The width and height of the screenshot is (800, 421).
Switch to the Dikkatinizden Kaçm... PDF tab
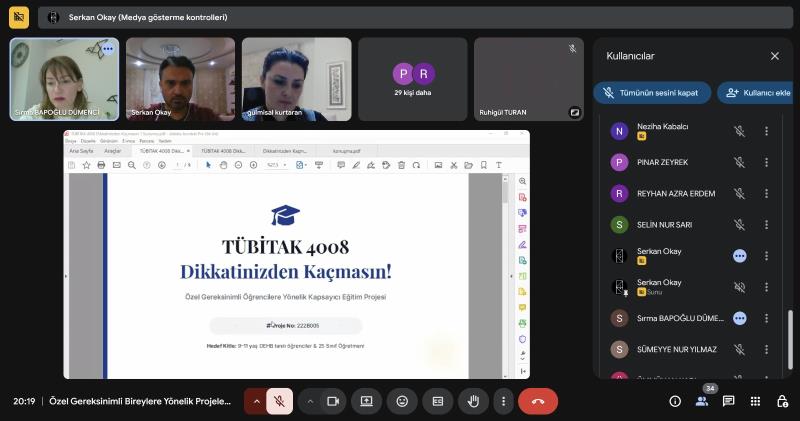(285, 150)
